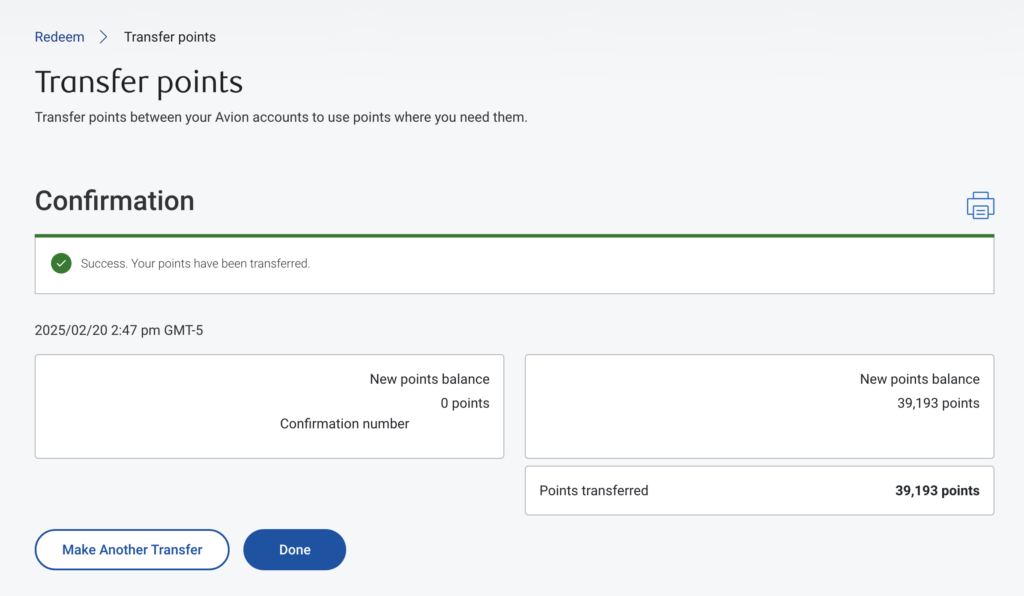The height and width of the screenshot is (596, 1024).
Task: Click the transfer timestamp 2025/02/20 2:47 pm
Action: tap(119, 330)
